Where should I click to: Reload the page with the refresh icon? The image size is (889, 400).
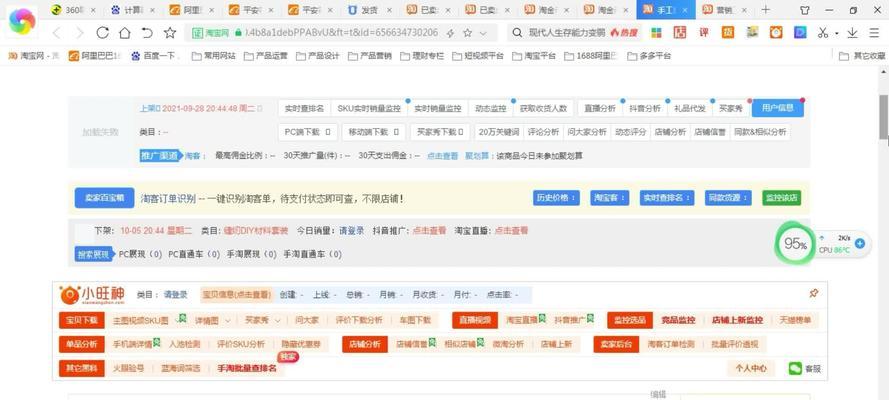103,33
